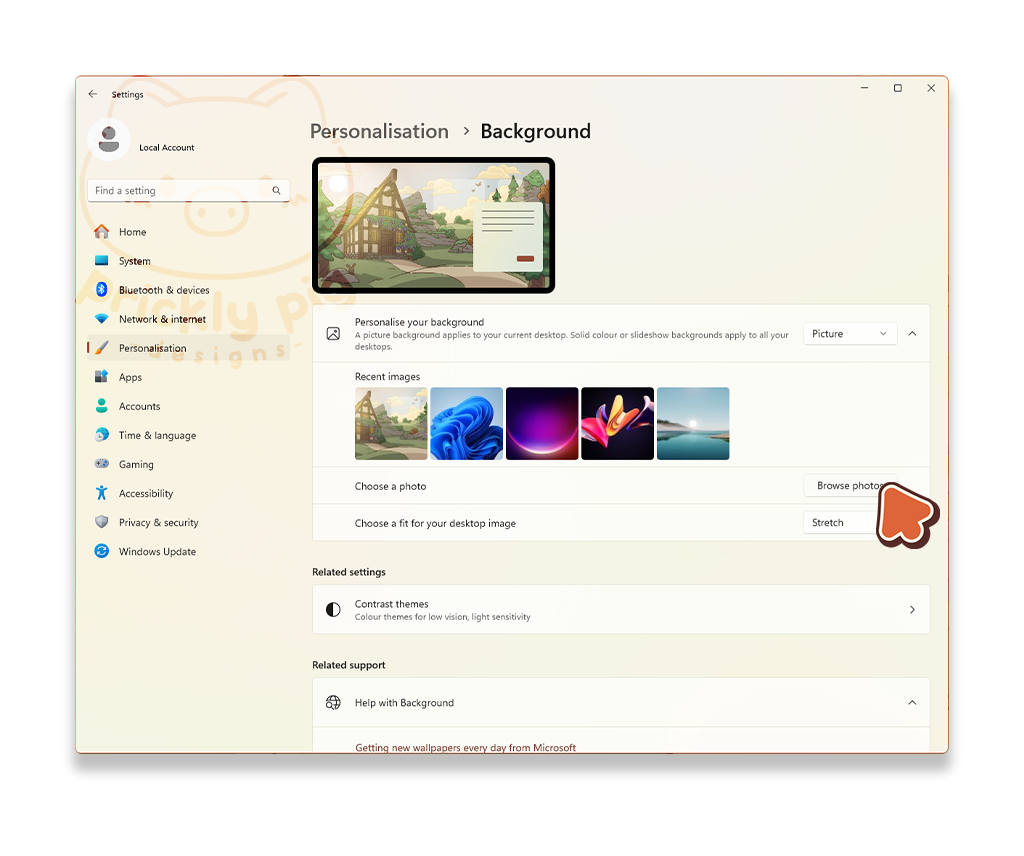Click the desktop background preview image
This screenshot has width=1024, height=856.
pyautogui.click(x=434, y=225)
